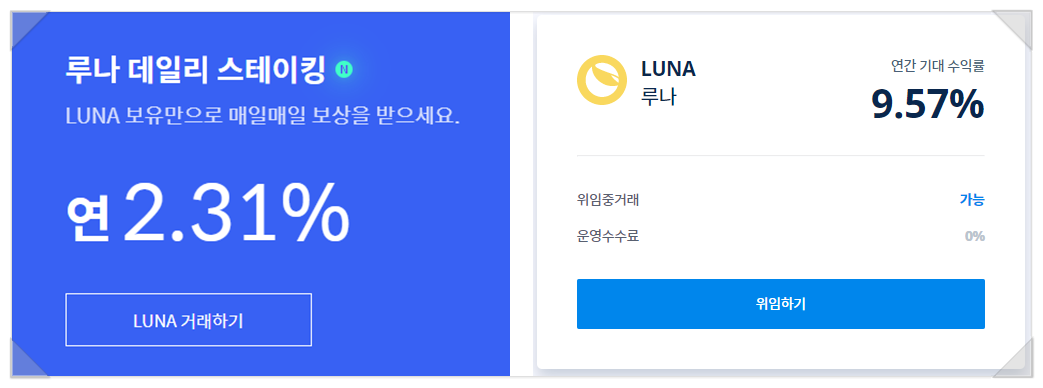Click the 9.57% expected yield value
Viewport: 1043px width, 388px height.
[x=927, y=104]
